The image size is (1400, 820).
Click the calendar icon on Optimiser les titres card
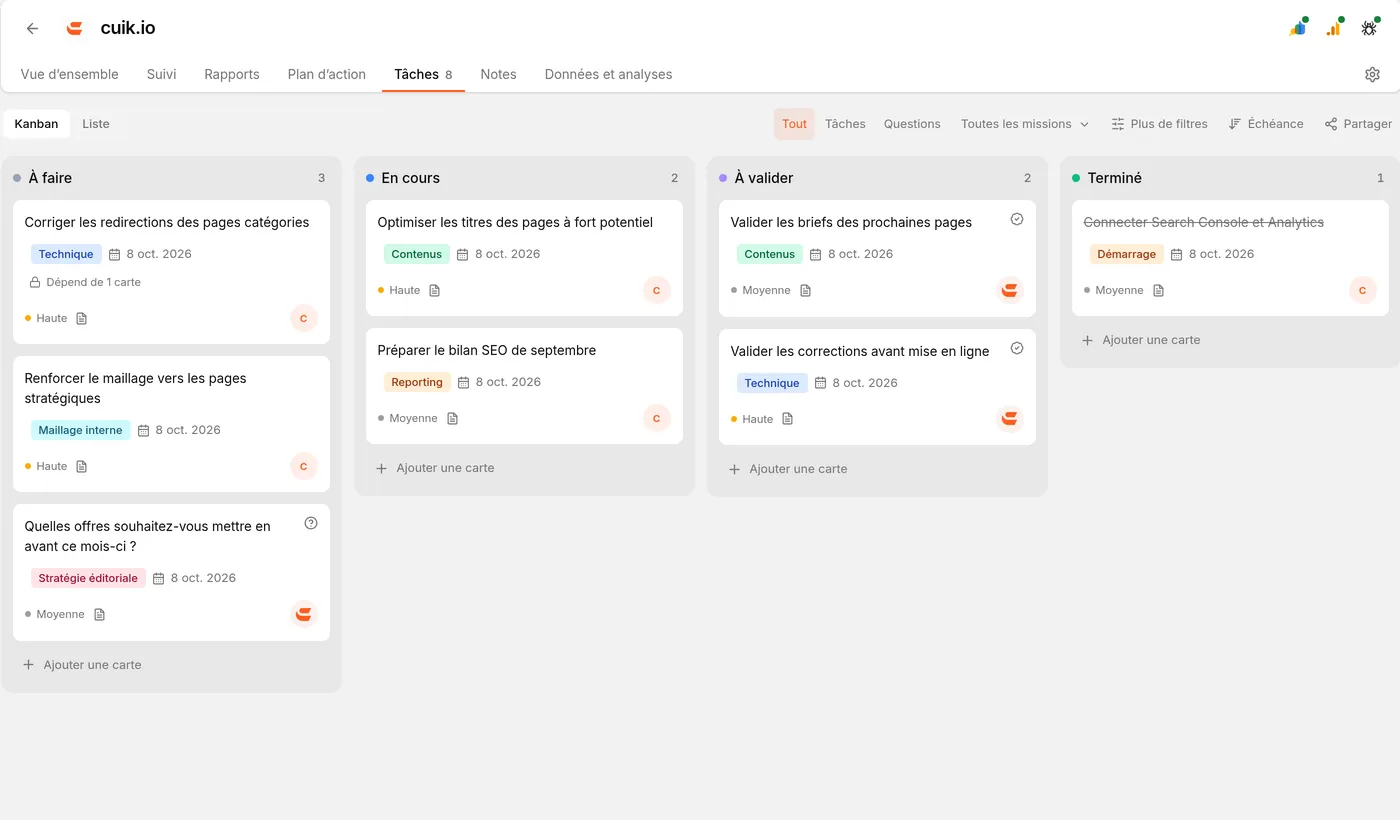(x=462, y=254)
